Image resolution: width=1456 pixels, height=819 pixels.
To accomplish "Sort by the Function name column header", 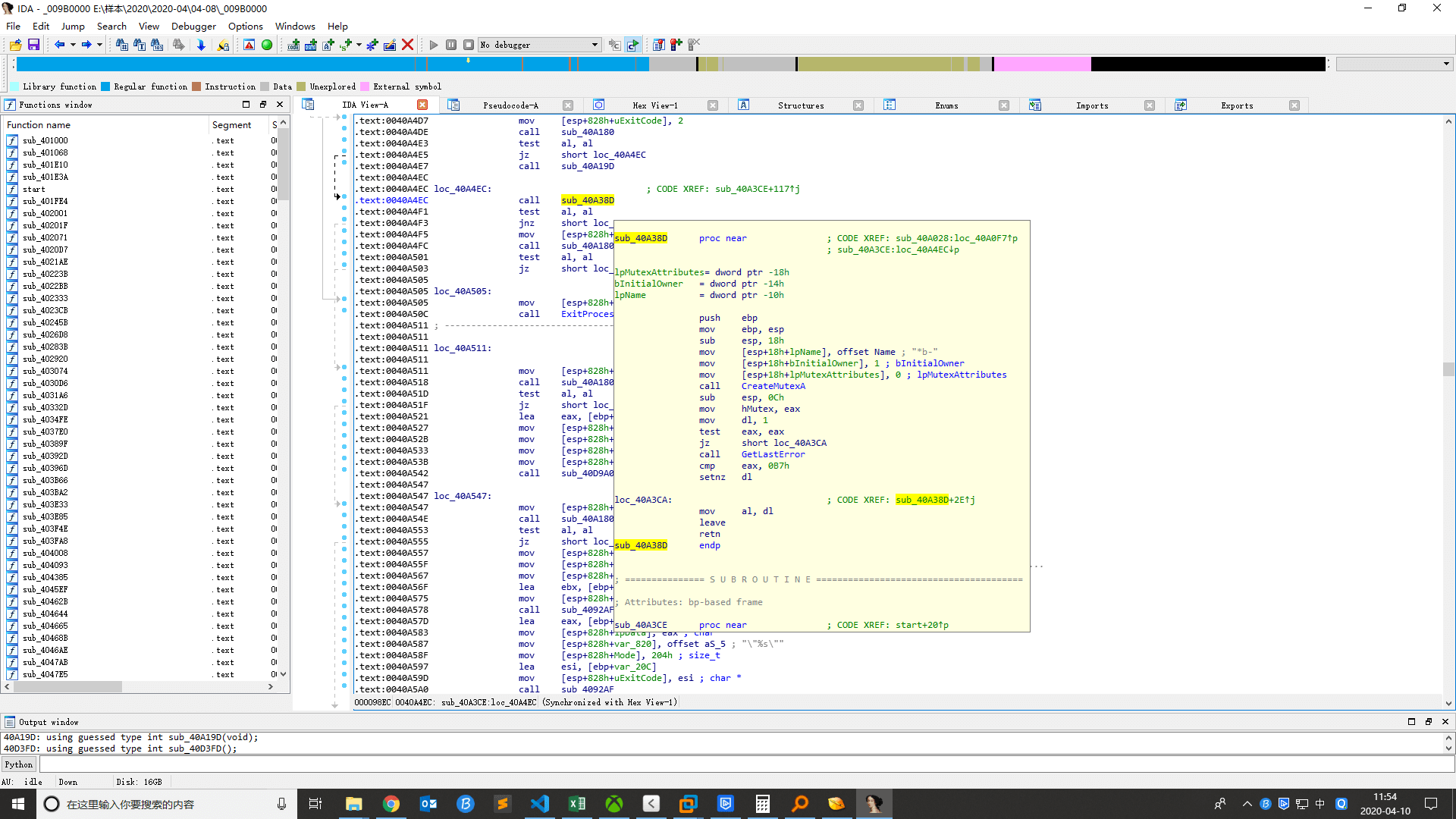I will pos(106,124).
